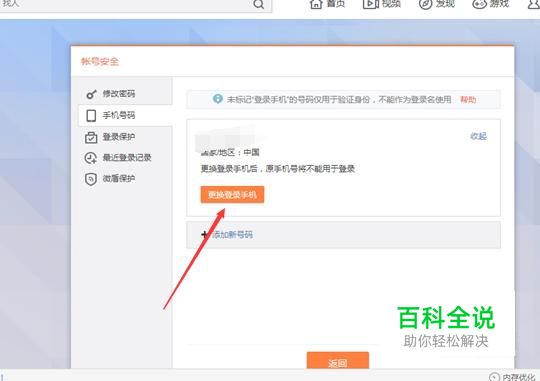Click the plus icon before 添加新号码
The height and width of the screenshot is (381, 540).
(x=204, y=235)
